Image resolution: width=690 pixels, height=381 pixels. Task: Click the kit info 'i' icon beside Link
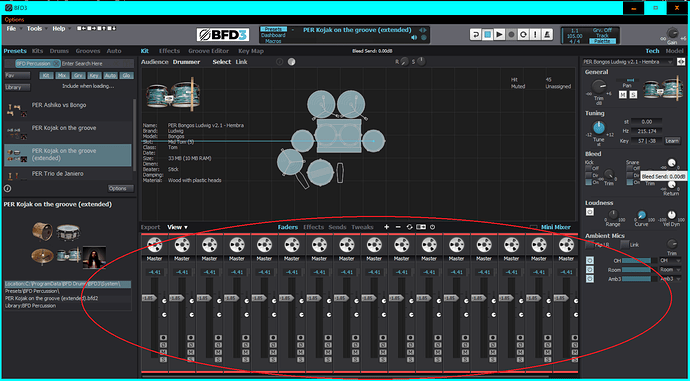tap(279, 62)
